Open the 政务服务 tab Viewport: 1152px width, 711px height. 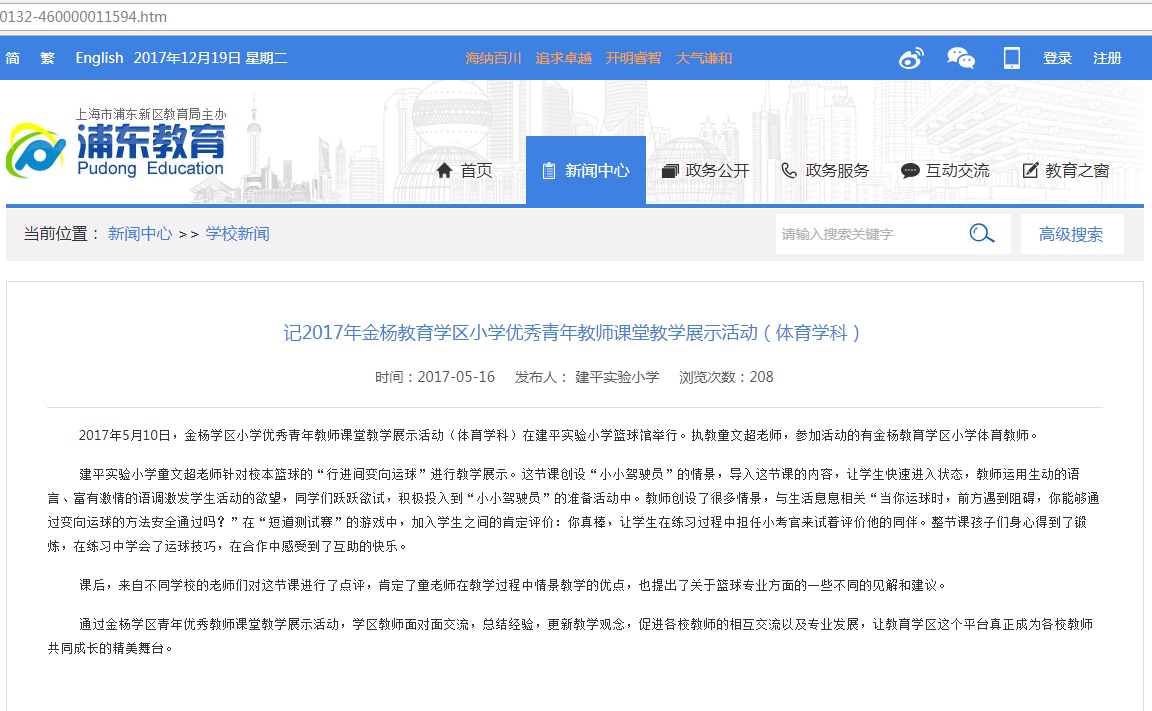(825, 170)
